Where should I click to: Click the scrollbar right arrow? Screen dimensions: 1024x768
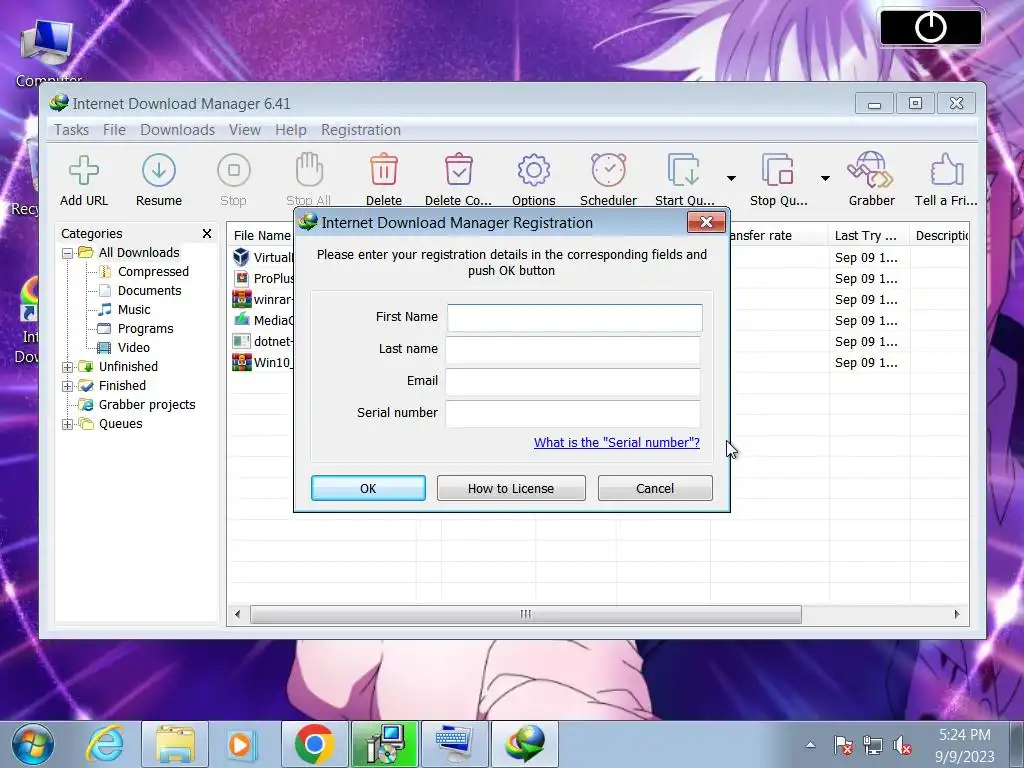click(957, 615)
